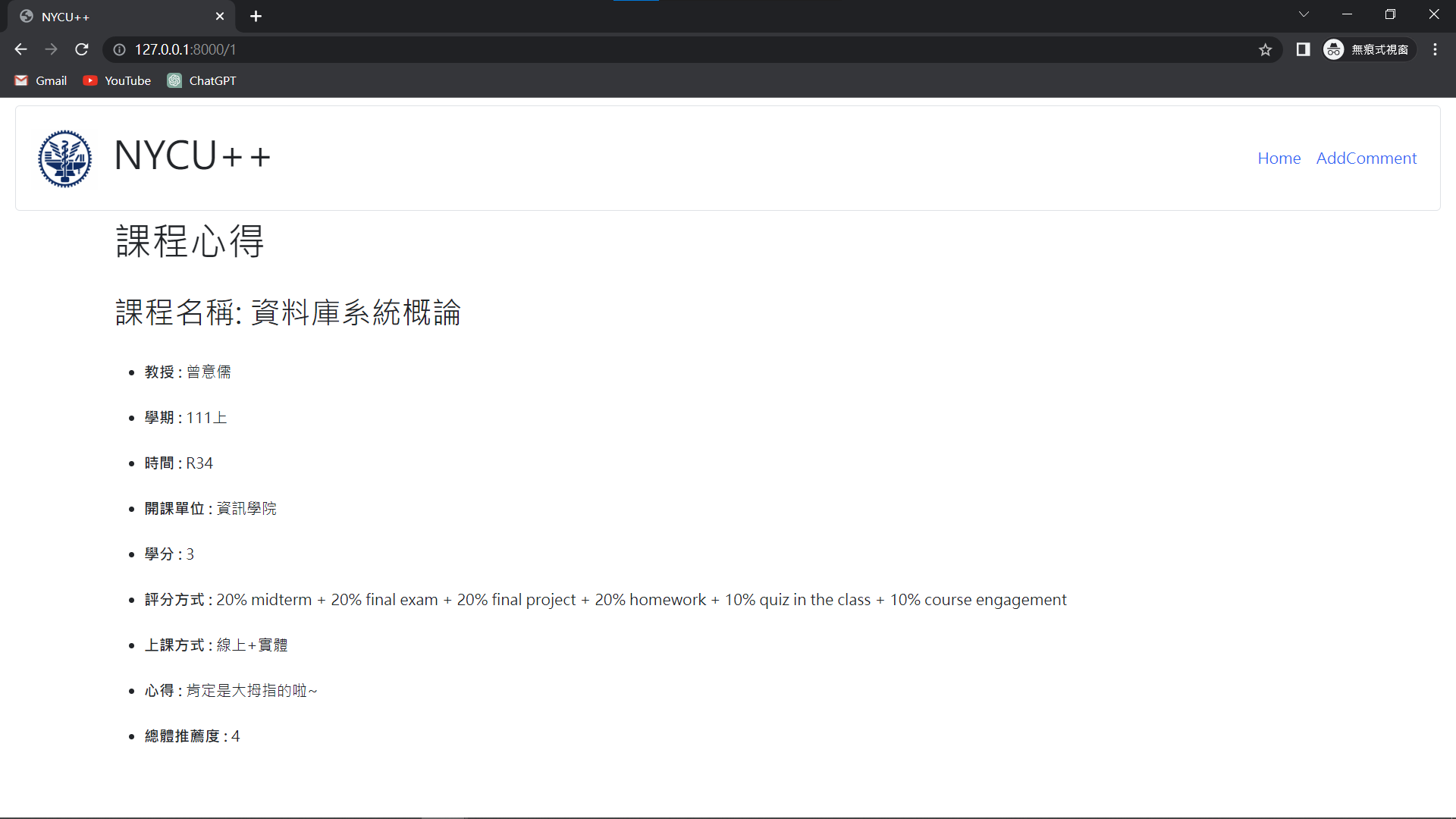The width and height of the screenshot is (1456, 819).
Task: Click the NYCU university emblem logo
Action: tap(64, 158)
